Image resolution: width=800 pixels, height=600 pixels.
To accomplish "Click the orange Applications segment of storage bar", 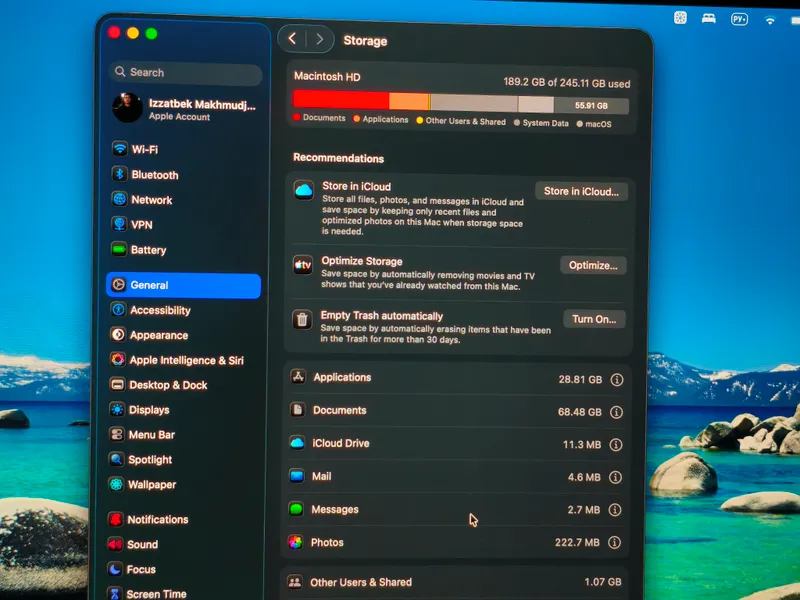I will click(409, 101).
